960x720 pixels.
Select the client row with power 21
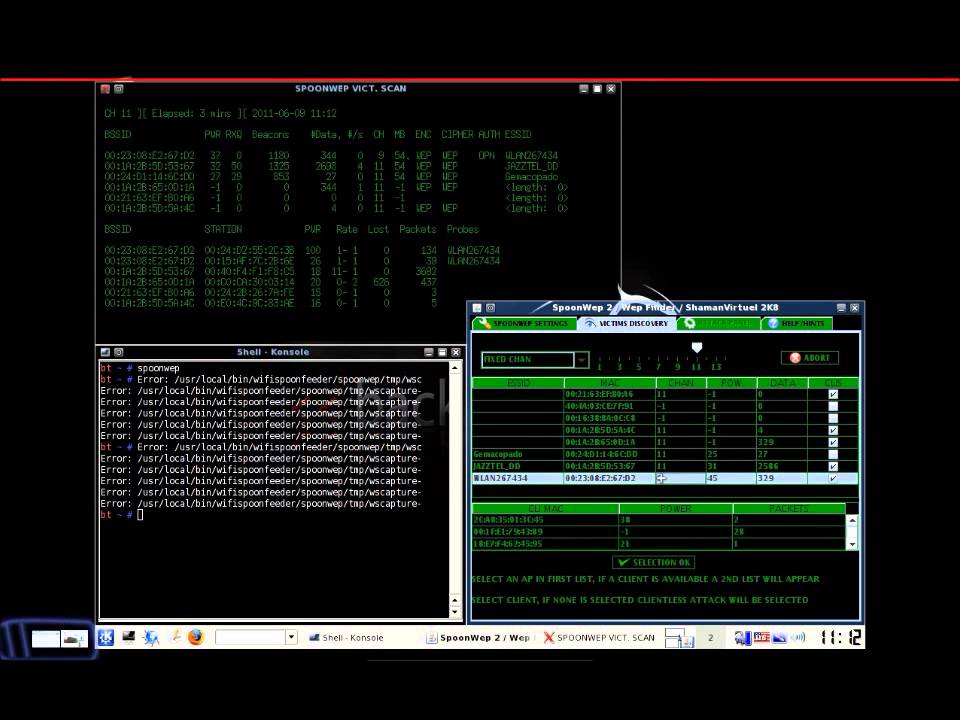(659, 544)
